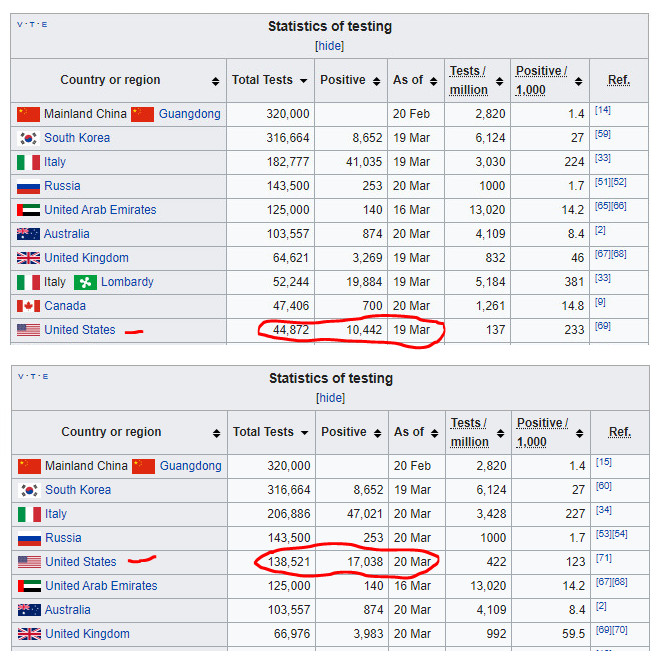
Task: Open Italy link in top table
Action: point(55,162)
